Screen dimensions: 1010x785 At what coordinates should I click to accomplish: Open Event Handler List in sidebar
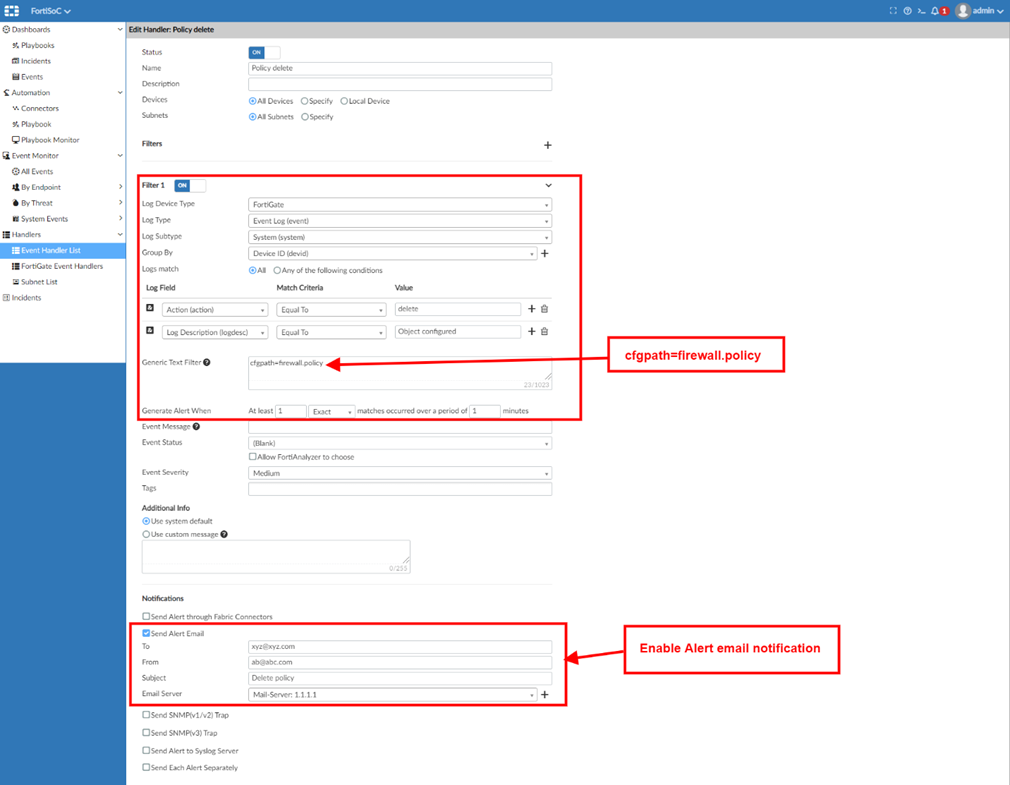click(x=51, y=250)
